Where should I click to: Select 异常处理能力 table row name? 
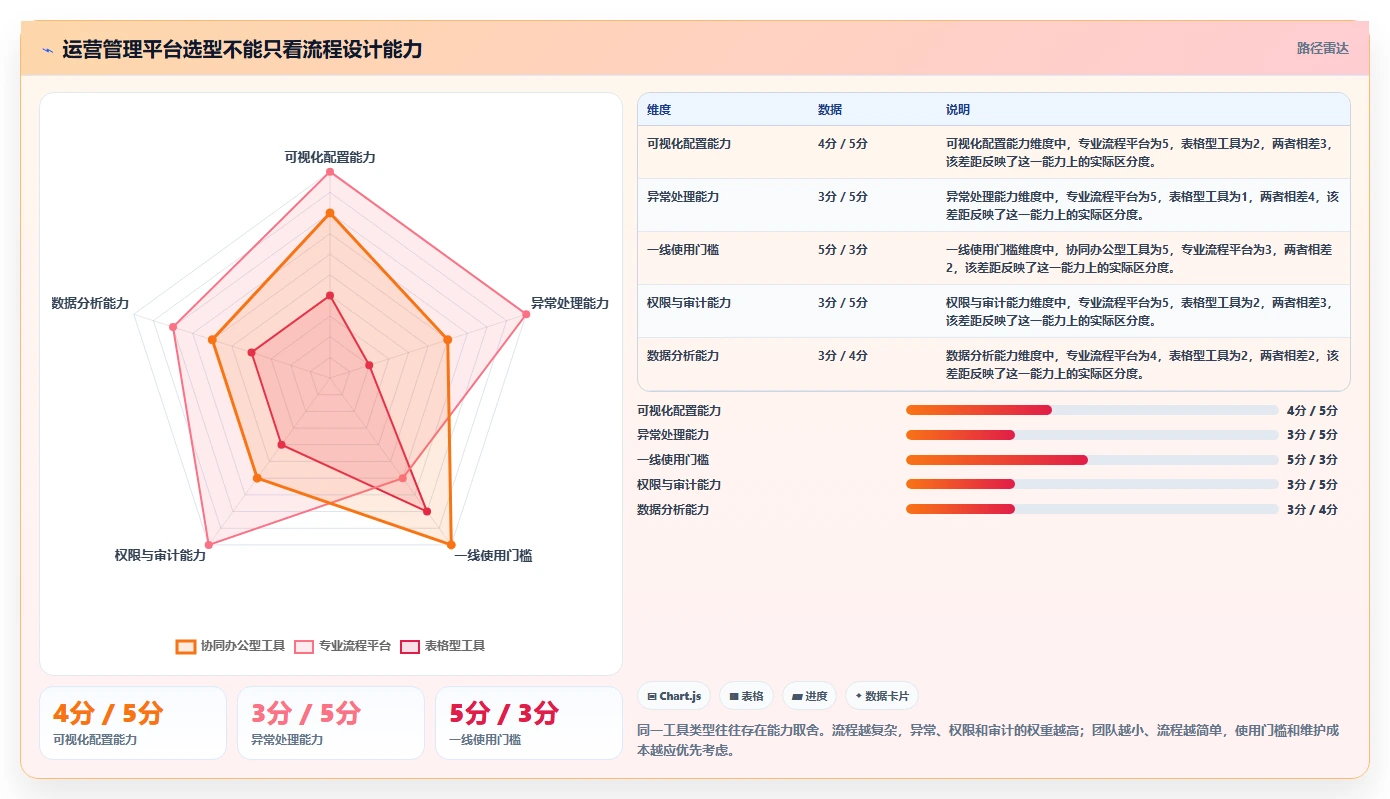point(683,197)
